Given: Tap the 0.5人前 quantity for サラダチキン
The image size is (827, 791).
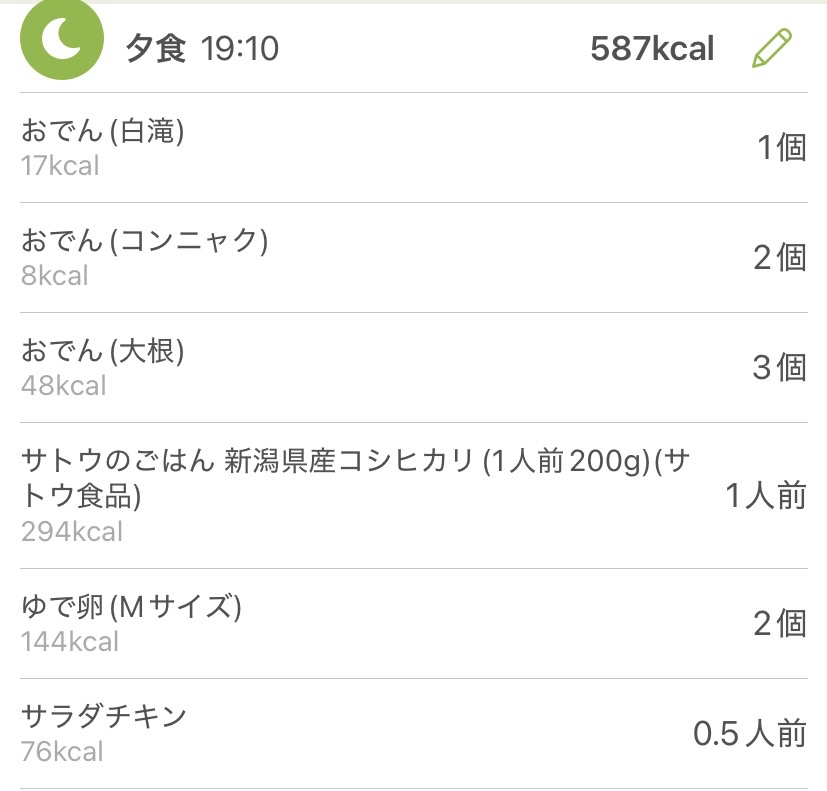Looking at the screenshot, I should [749, 734].
